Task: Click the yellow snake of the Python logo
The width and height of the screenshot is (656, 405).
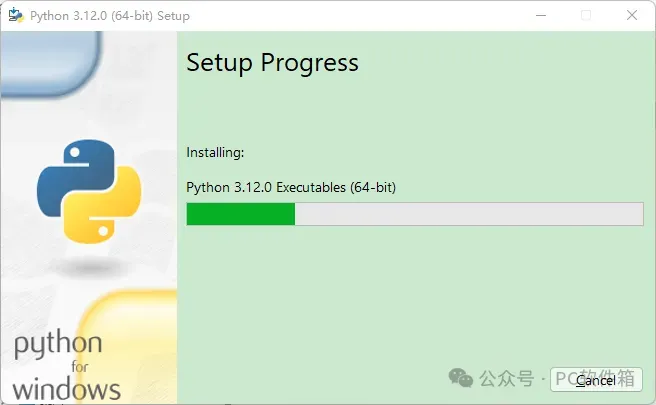Action: (107, 212)
